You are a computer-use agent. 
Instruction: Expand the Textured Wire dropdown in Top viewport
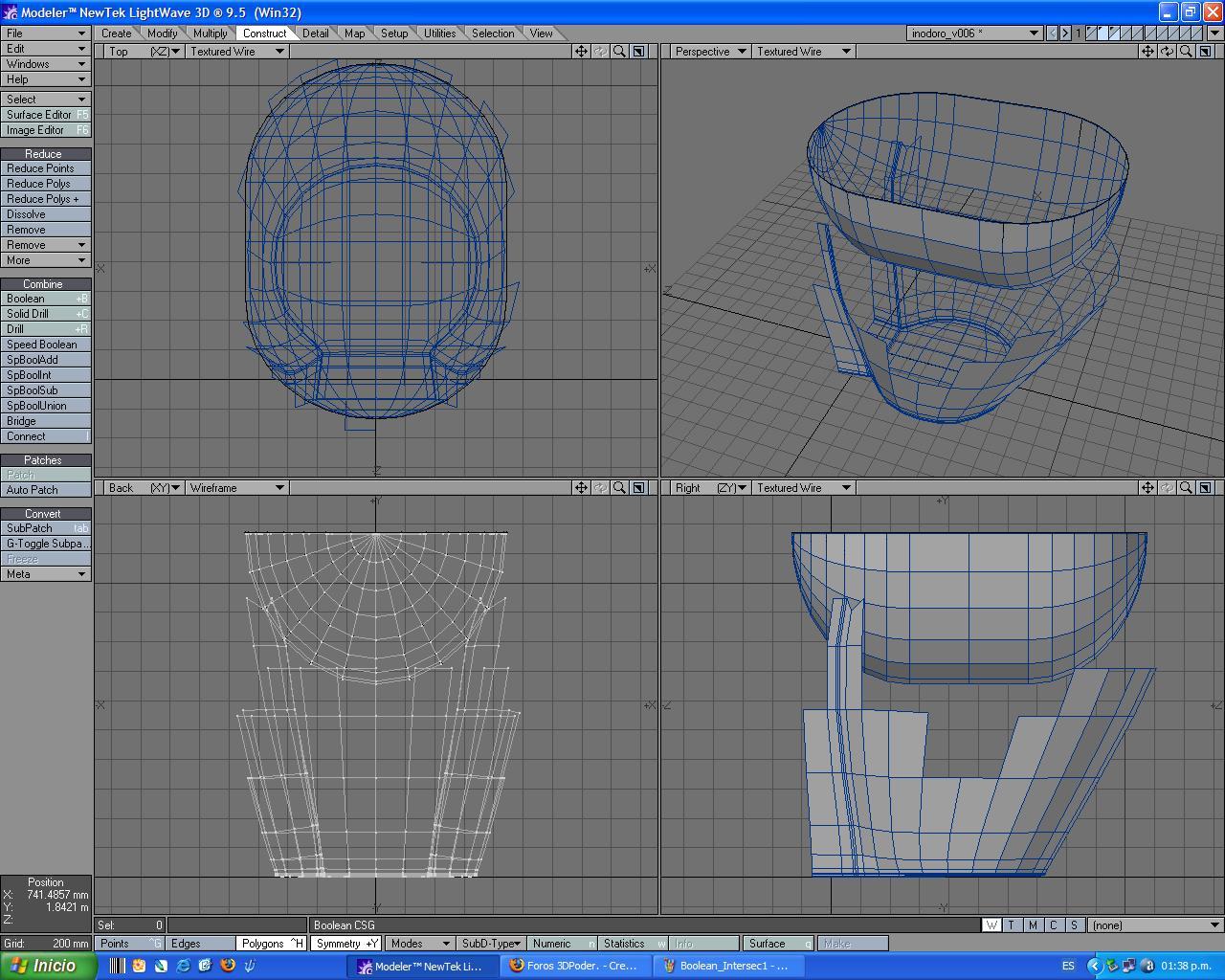point(236,52)
